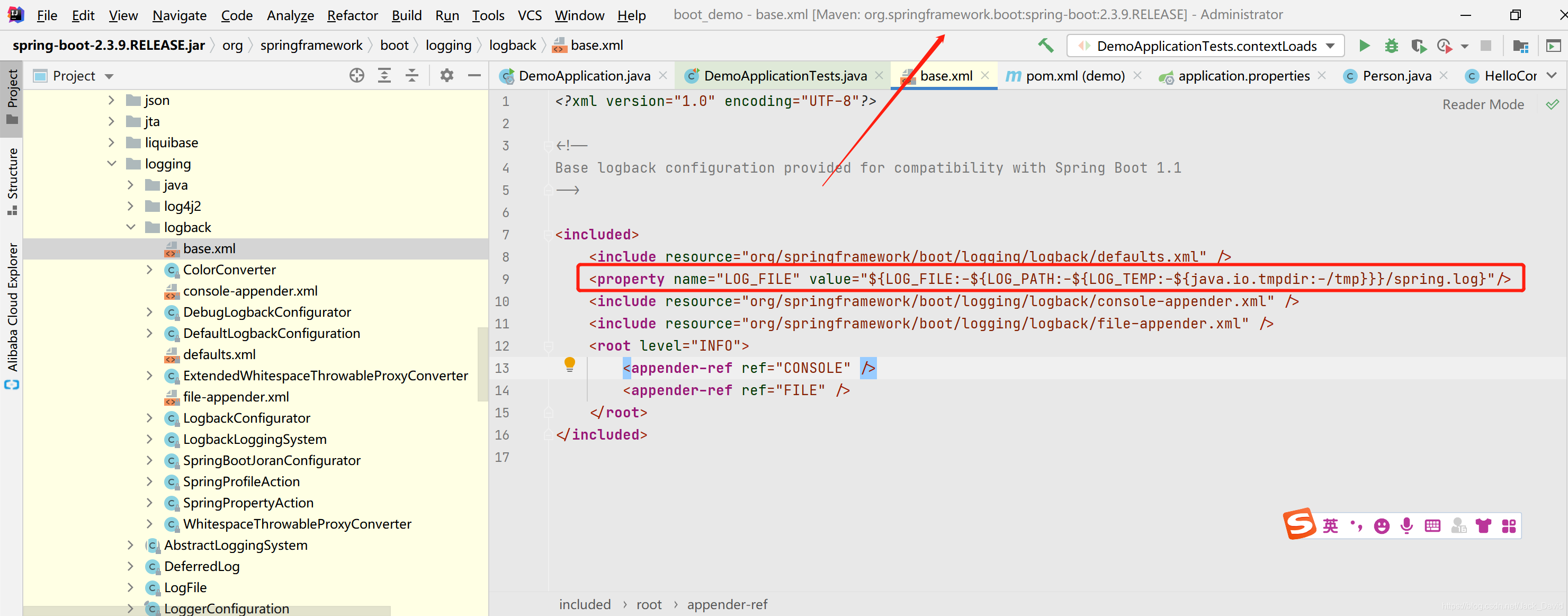Open the Sogou toolbox grid icon
The image size is (1568, 616).
click(1508, 526)
